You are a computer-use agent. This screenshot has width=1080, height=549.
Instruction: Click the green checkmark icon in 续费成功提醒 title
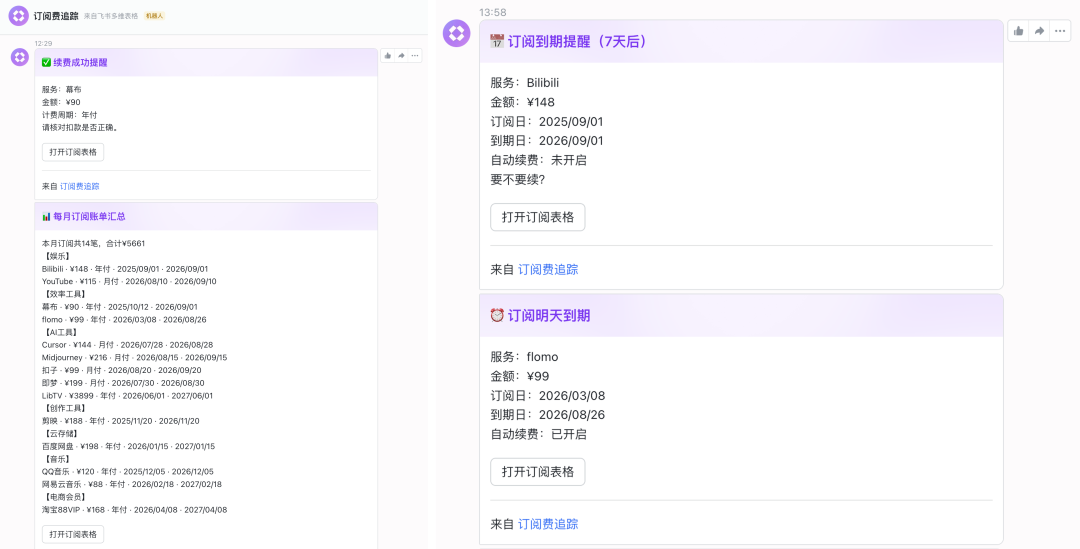(x=46, y=63)
